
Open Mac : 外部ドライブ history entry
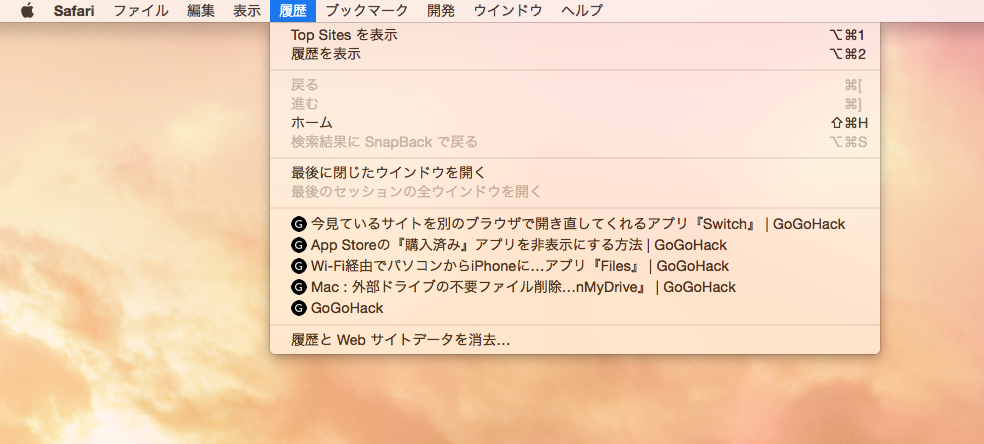pos(575,287)
